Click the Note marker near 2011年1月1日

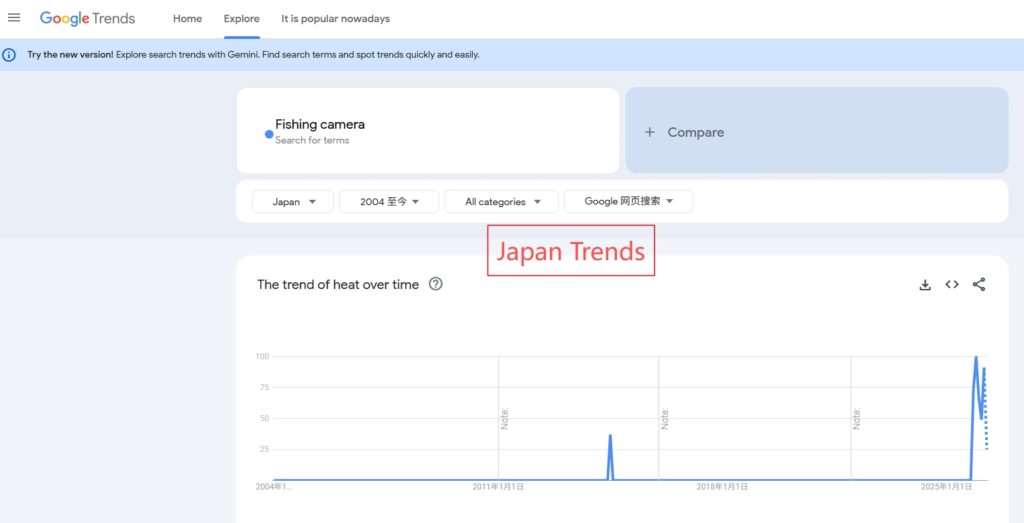click(505, 418)
